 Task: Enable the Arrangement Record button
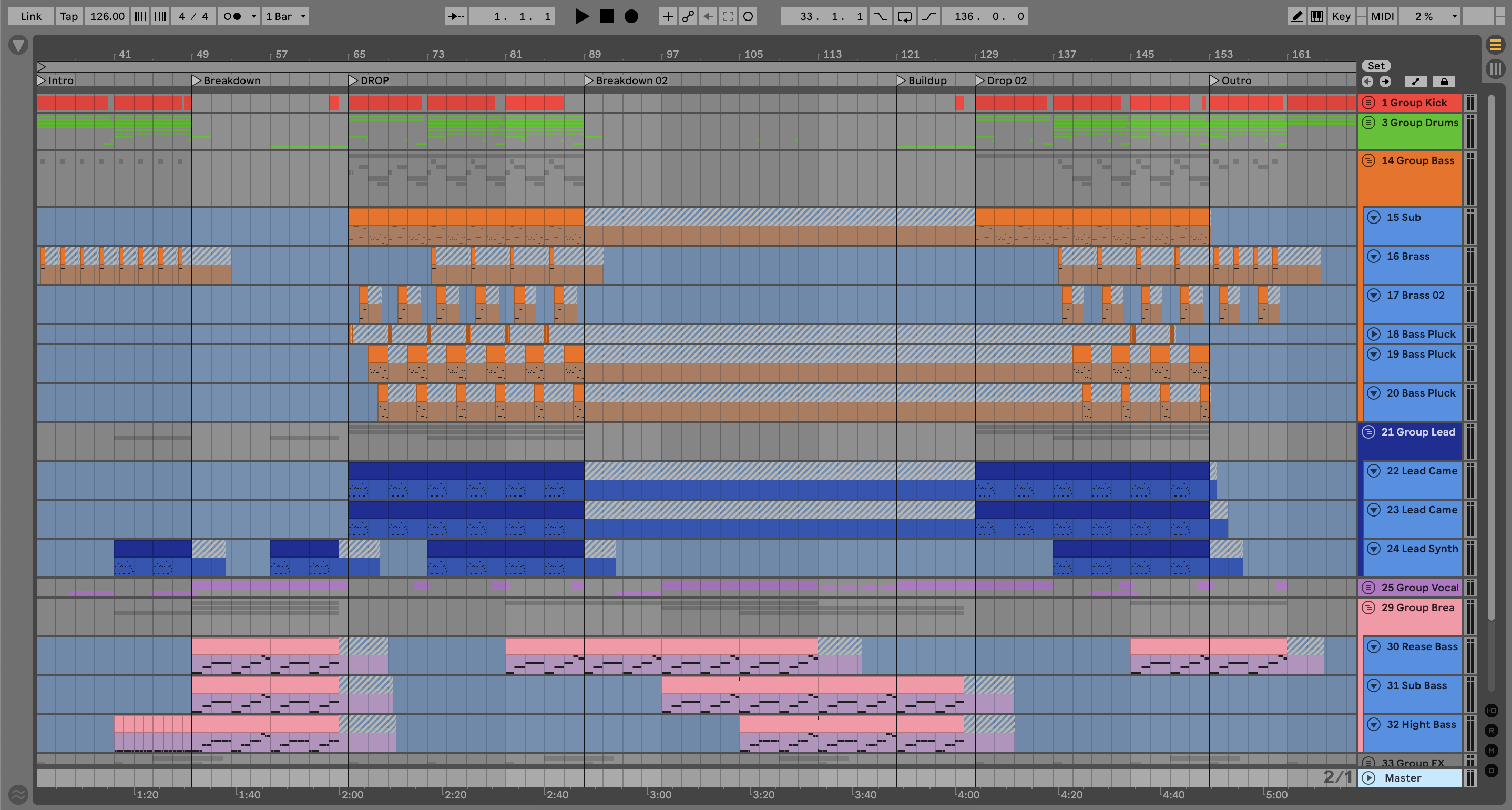pos(631,16)
